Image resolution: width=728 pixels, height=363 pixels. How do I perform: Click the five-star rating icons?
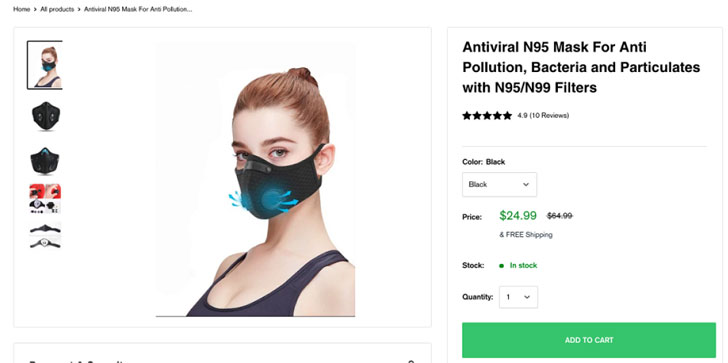point(487,116)
